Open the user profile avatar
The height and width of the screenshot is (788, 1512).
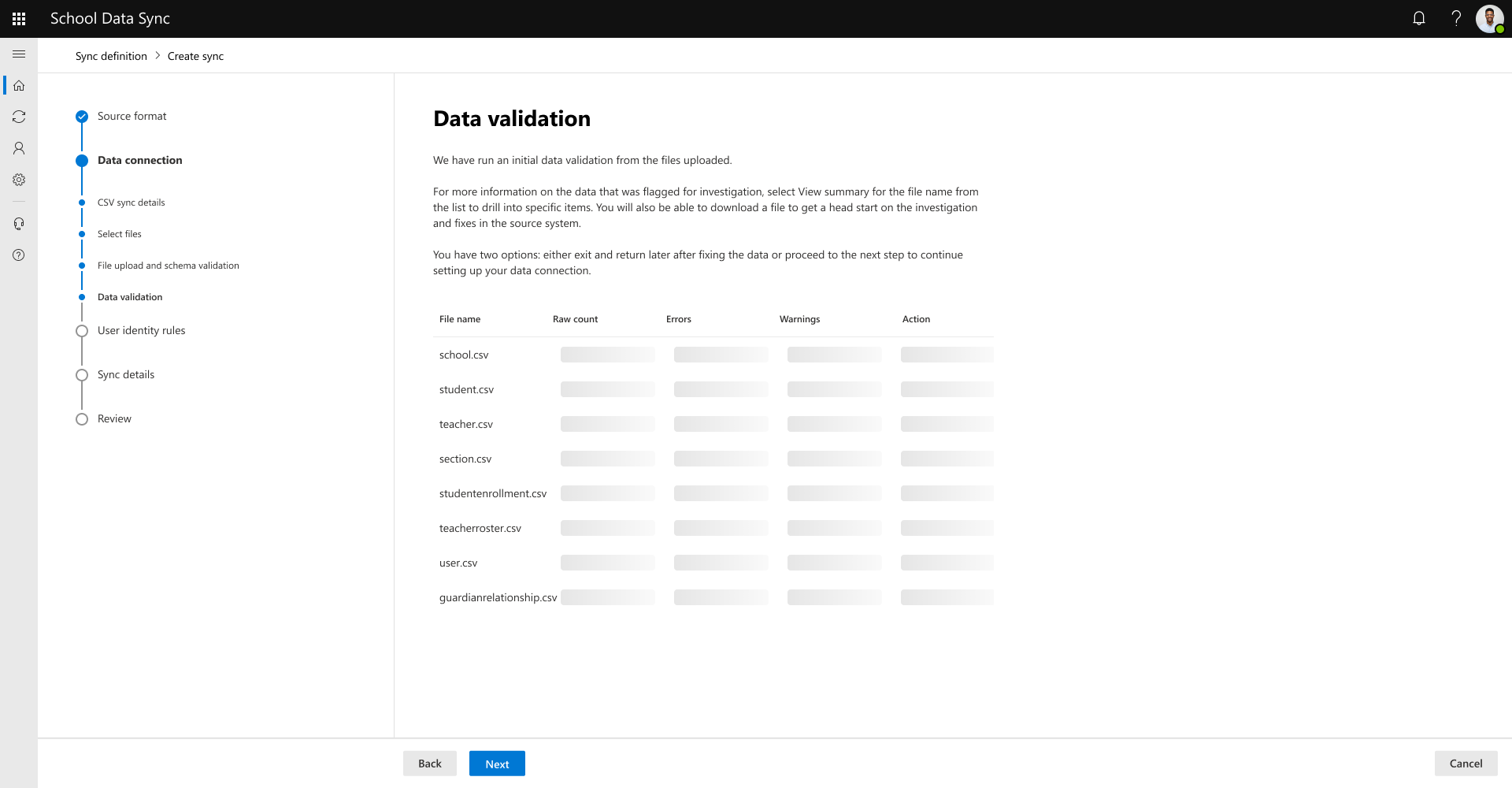(x=1490, y=19)
